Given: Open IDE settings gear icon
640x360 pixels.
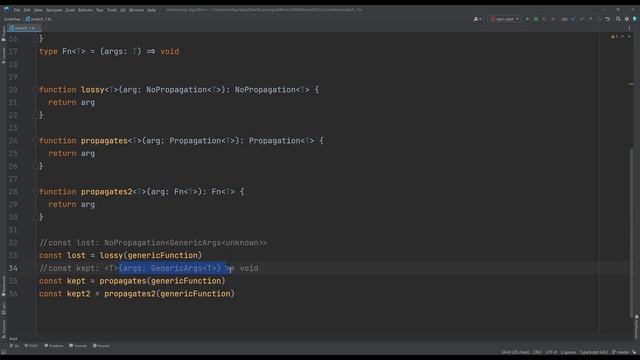Looking at the screenshot, I should tap(627, 19).
